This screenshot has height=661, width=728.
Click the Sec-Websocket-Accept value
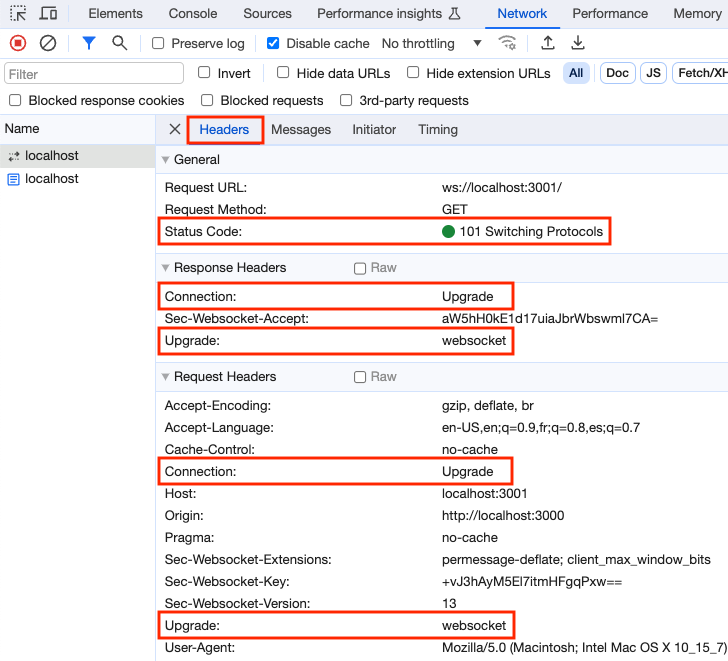[x=550, y=318]
